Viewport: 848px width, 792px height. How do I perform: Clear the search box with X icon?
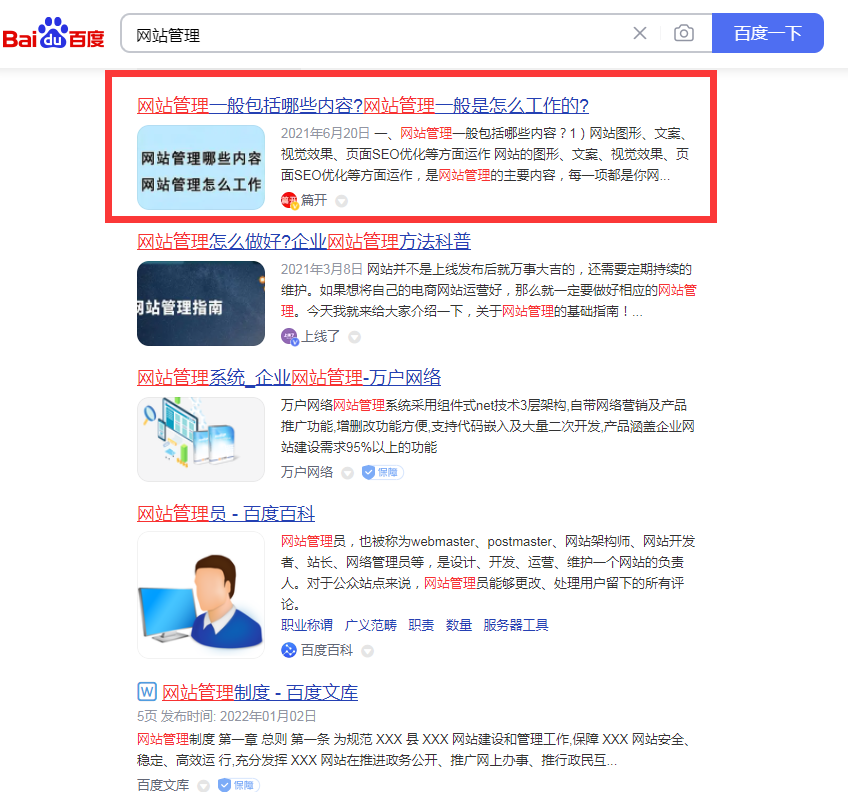click(640, 34)
